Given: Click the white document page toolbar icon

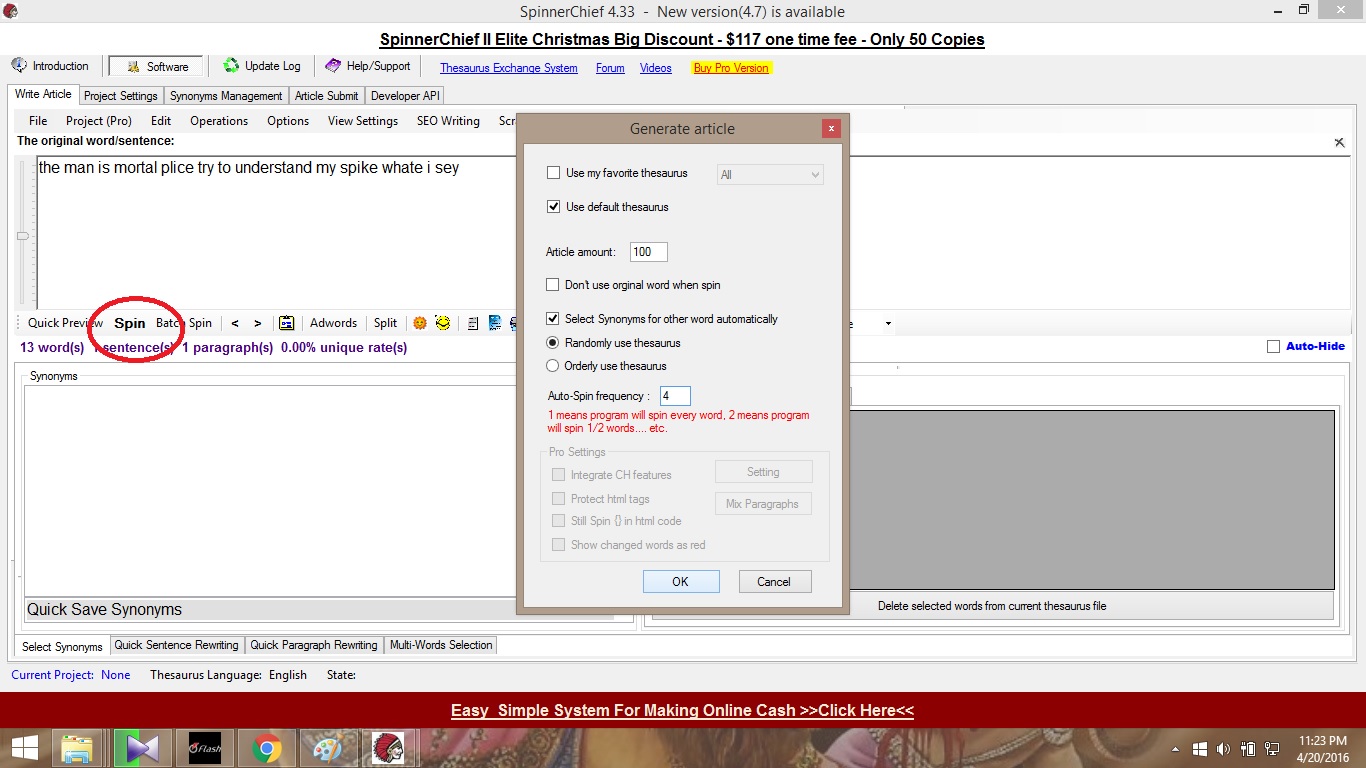Looking at the screenshot, I should click(x=473, y=323).
